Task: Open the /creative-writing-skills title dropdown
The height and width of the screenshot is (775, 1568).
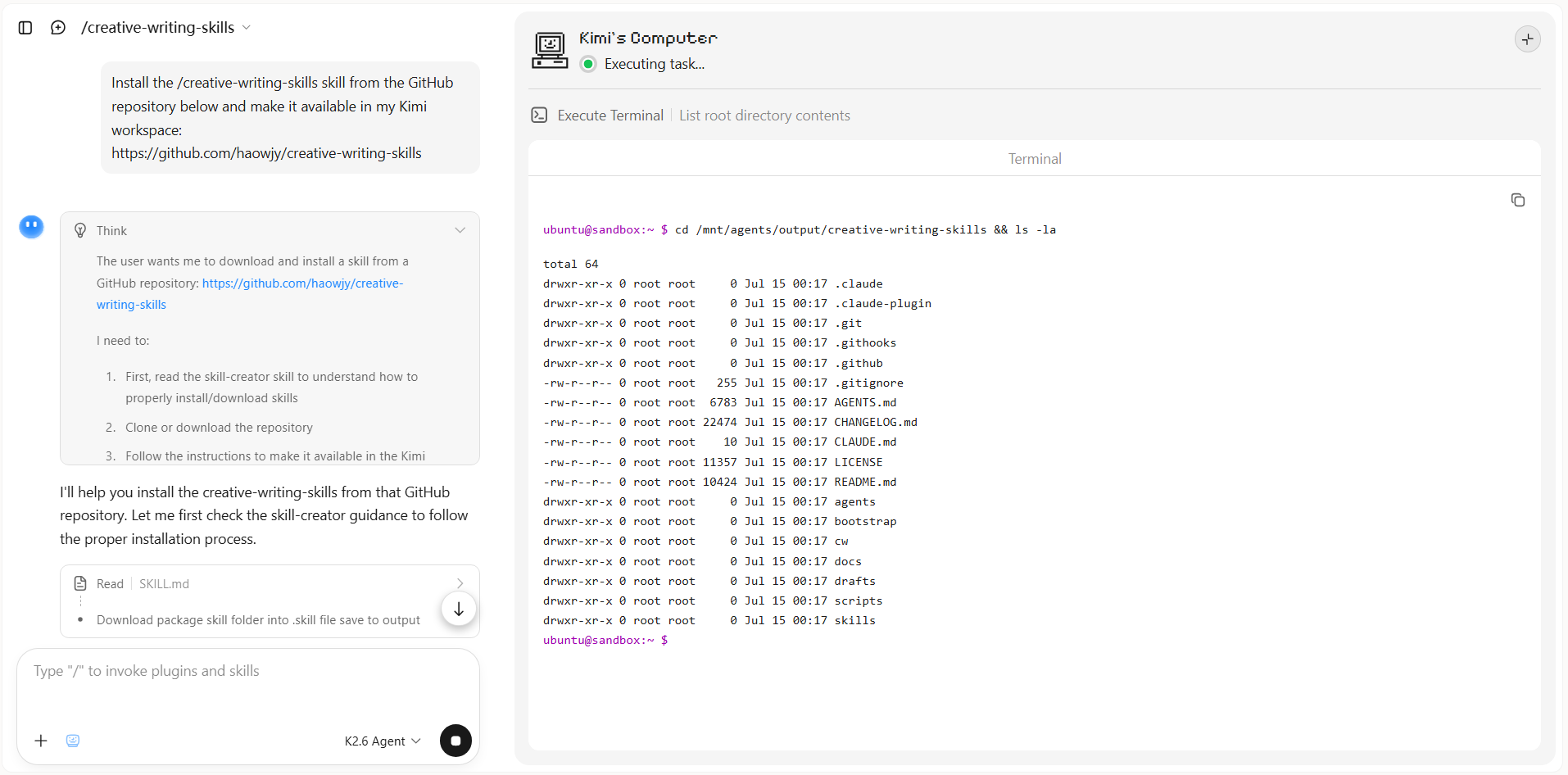Action: tap(165, 28)
